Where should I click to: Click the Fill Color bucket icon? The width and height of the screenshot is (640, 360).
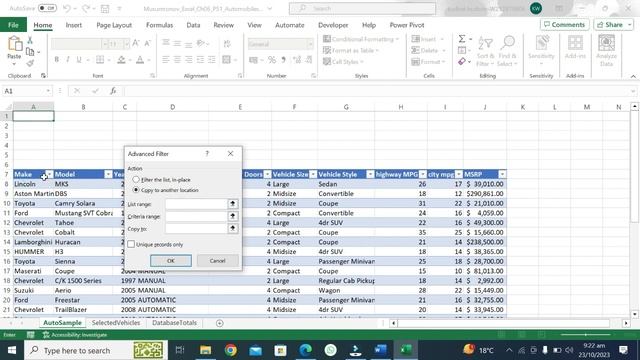(x=121, y=60)
